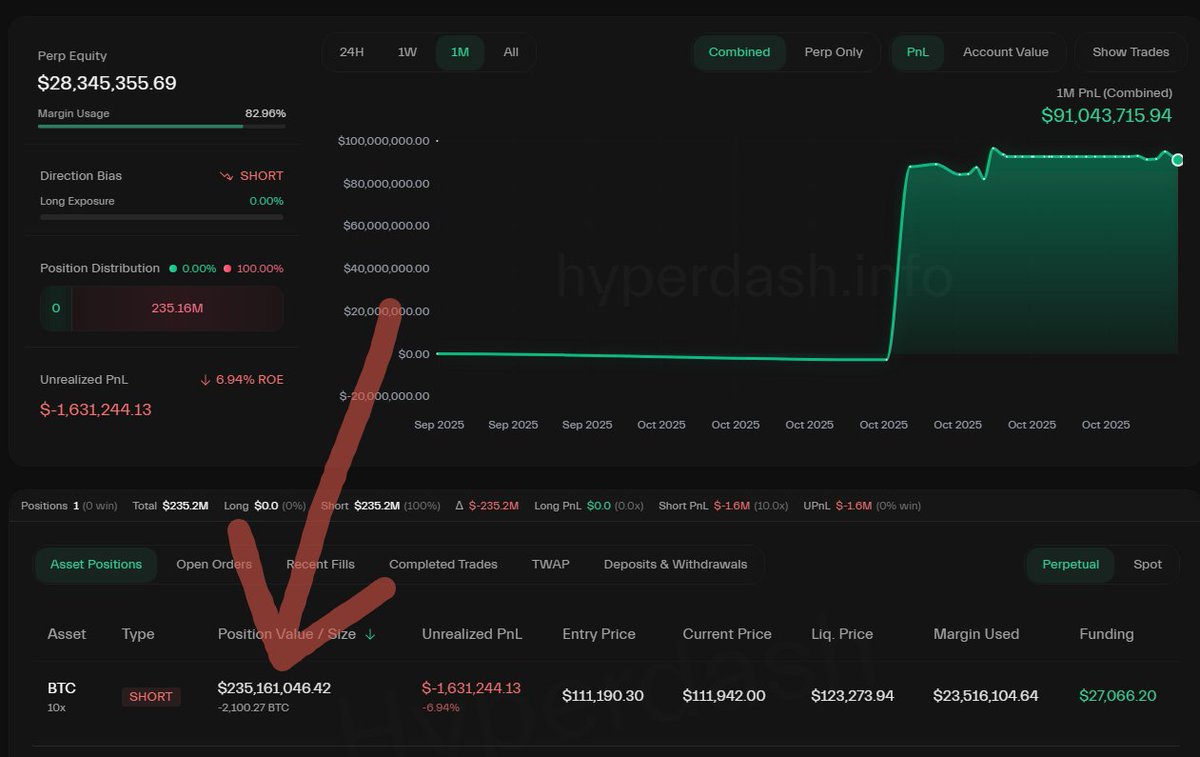Viewport: 1200px width, 757px height.
Task: Enable the Spot positions view
Action: pos(1147,564)
